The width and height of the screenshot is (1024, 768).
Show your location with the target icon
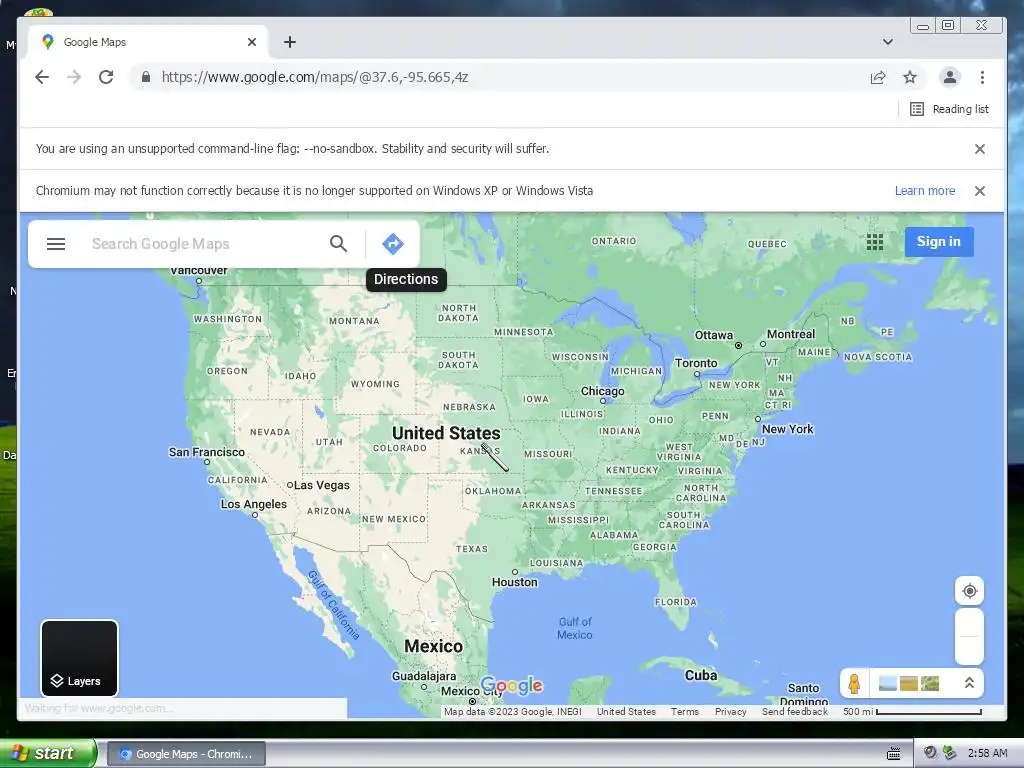click(x=970, y=591)
